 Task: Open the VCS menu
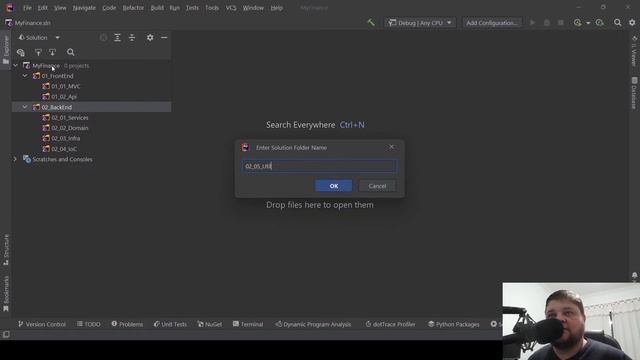coord(231,8)
